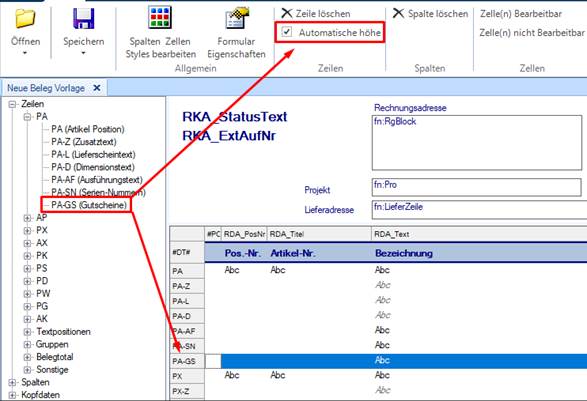
Task: Open Spalten Zeilen Styles bearbeiten icon
Action: 160,18
